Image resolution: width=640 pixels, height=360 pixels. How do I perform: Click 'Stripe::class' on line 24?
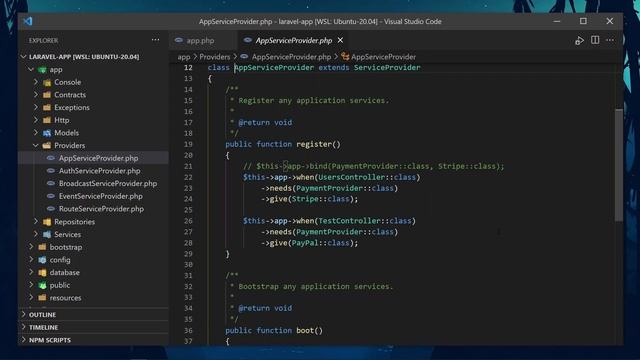tap(321, 199)
